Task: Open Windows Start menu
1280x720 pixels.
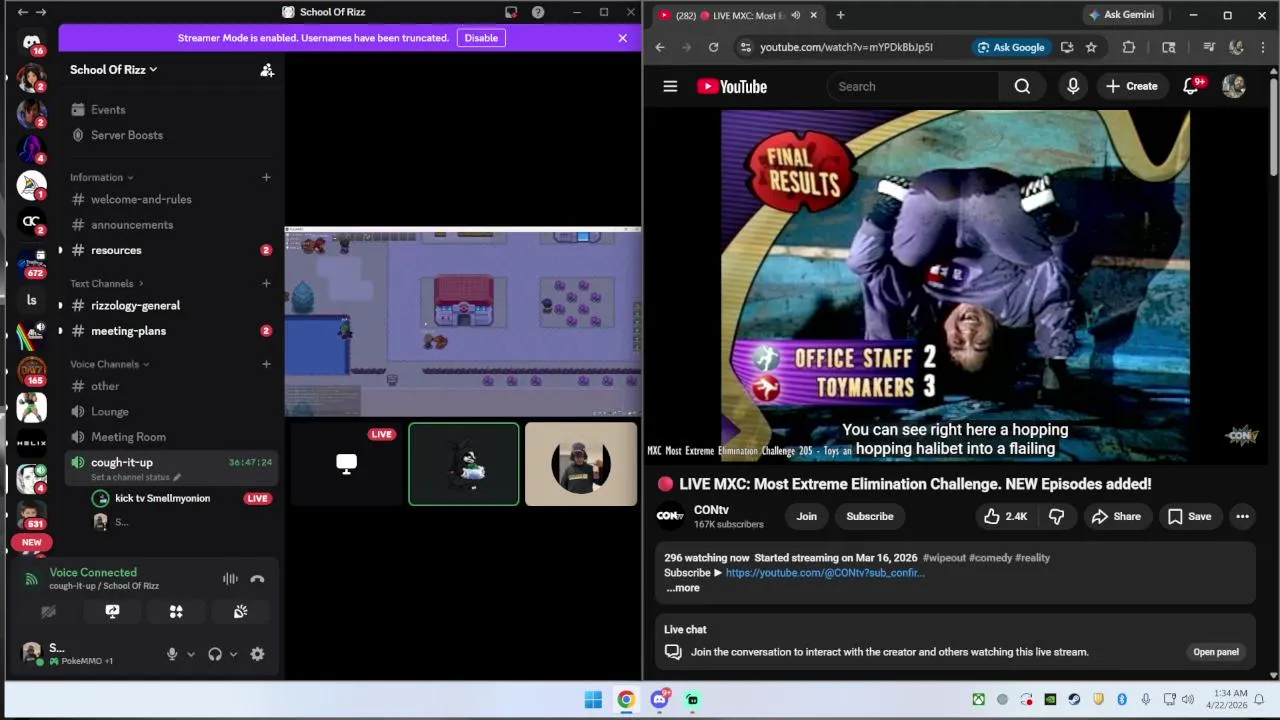Action: [593, 700]
